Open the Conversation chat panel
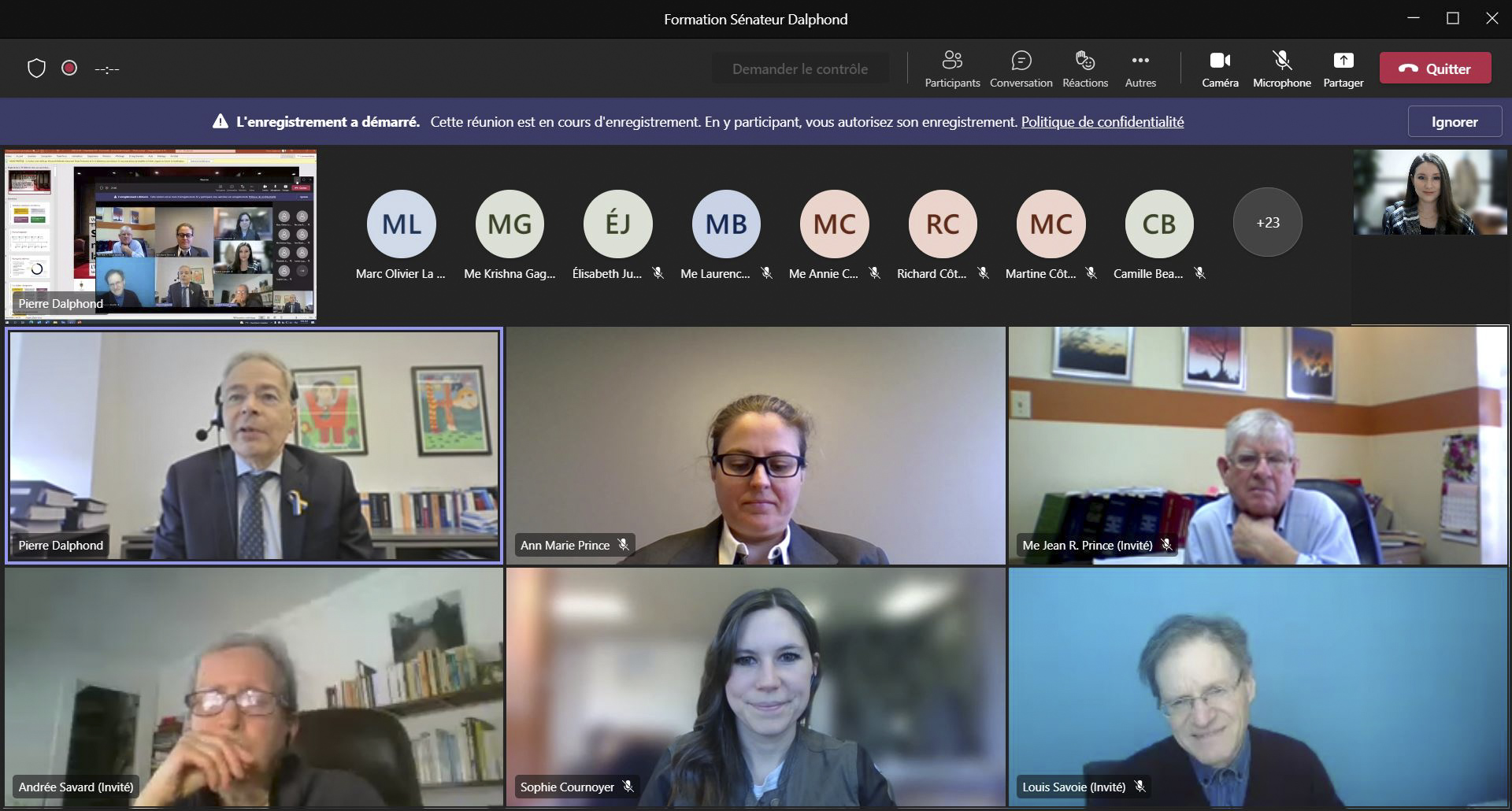This screenshot has height=811, width=1512. (1021, 69)
